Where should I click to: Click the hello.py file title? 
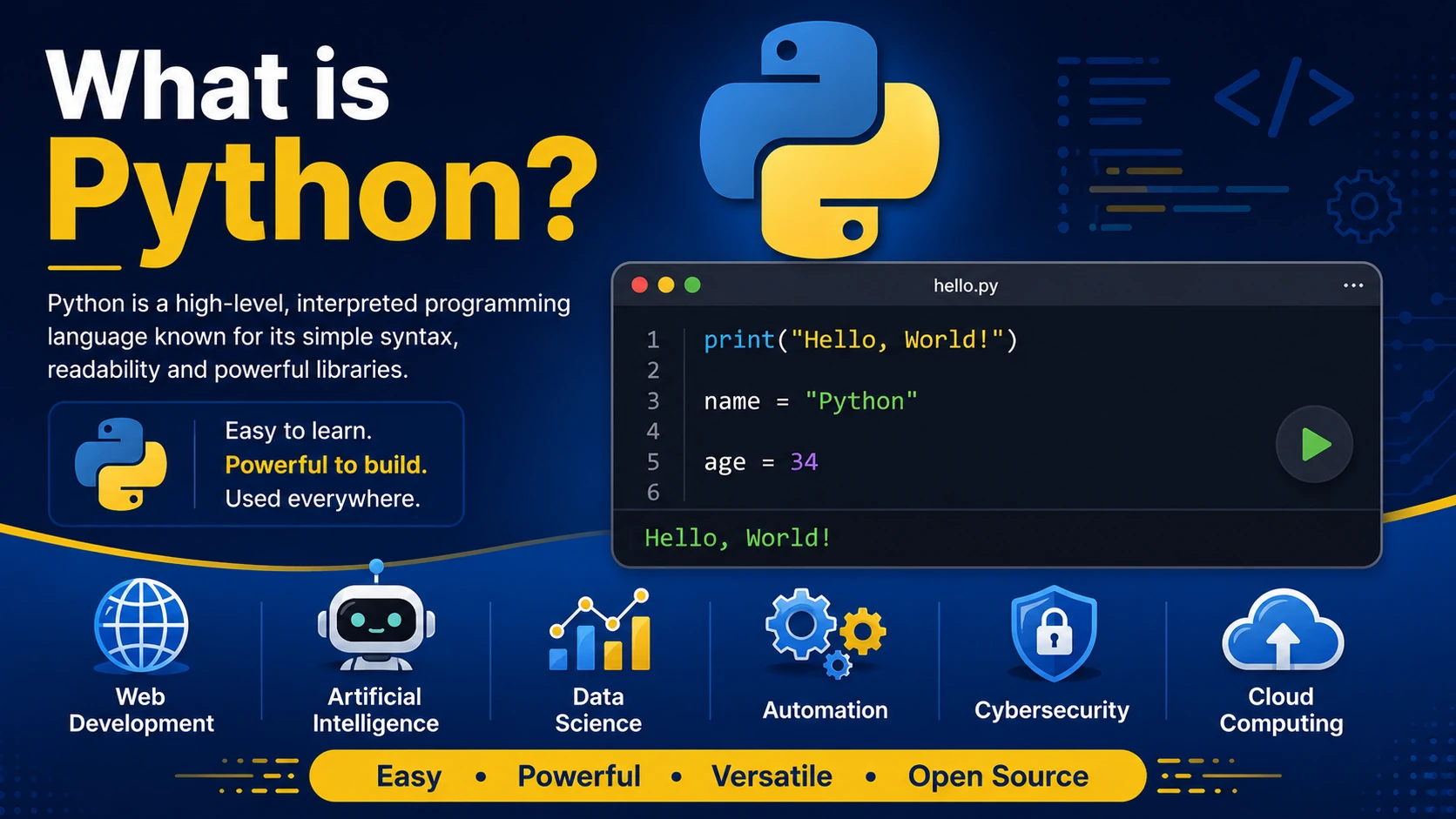[966, 285]
